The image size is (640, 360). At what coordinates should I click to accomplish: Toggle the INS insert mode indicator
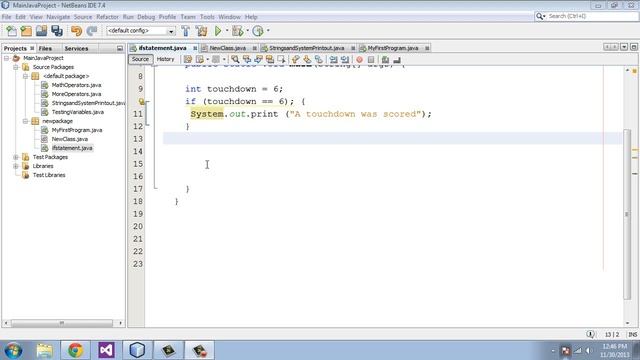point(632,334)
